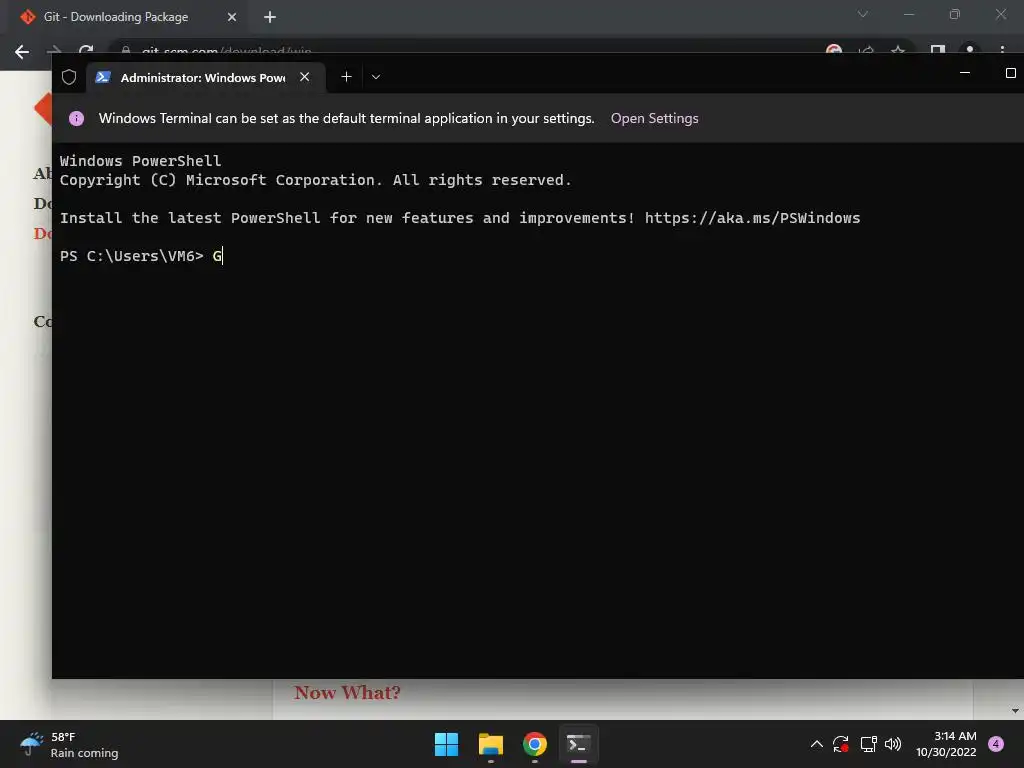Click the admin shield icon in terminal
The image size is (1024, 768).
(69, 77)
